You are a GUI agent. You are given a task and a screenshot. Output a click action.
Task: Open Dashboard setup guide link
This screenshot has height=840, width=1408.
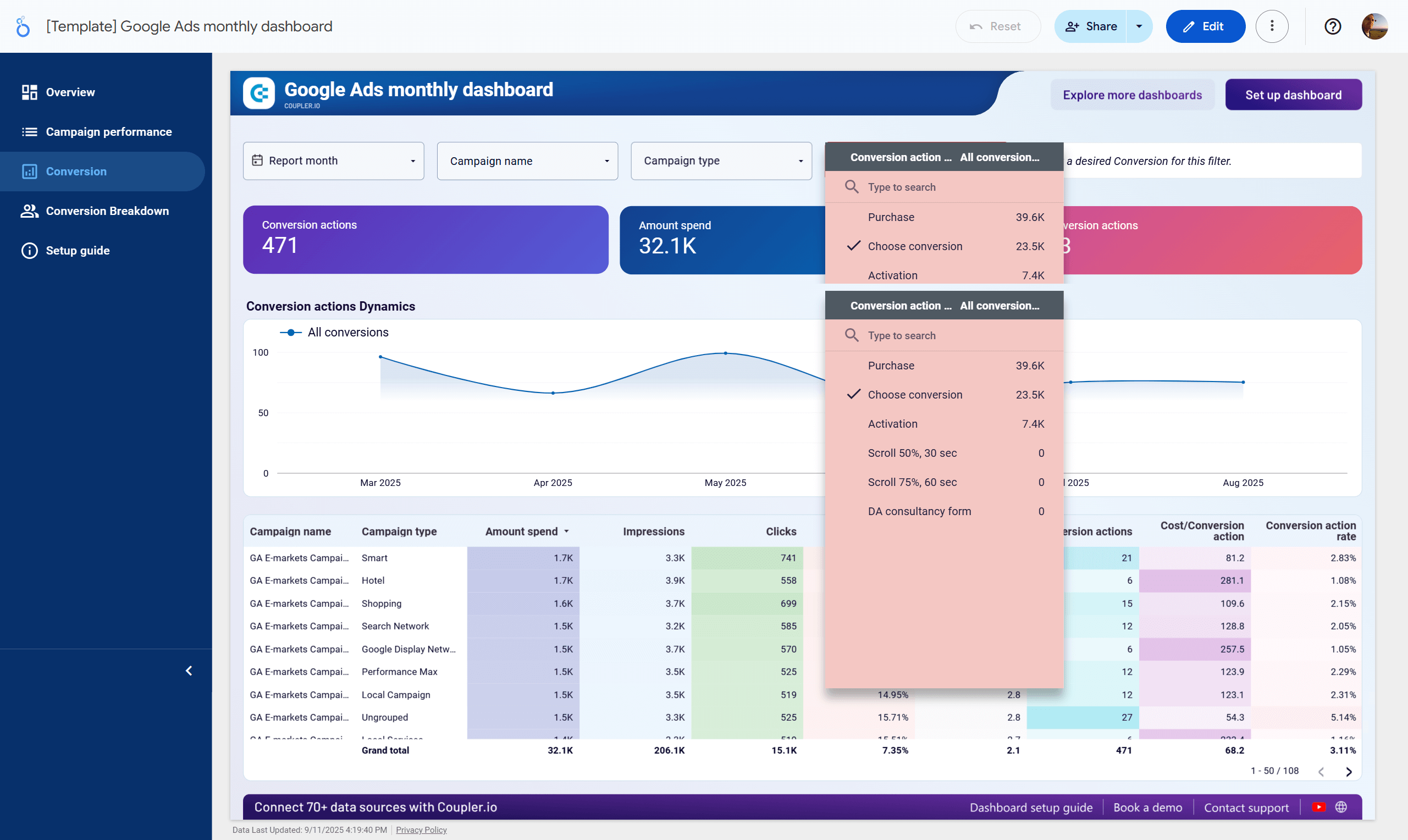tap(1031, 808)
